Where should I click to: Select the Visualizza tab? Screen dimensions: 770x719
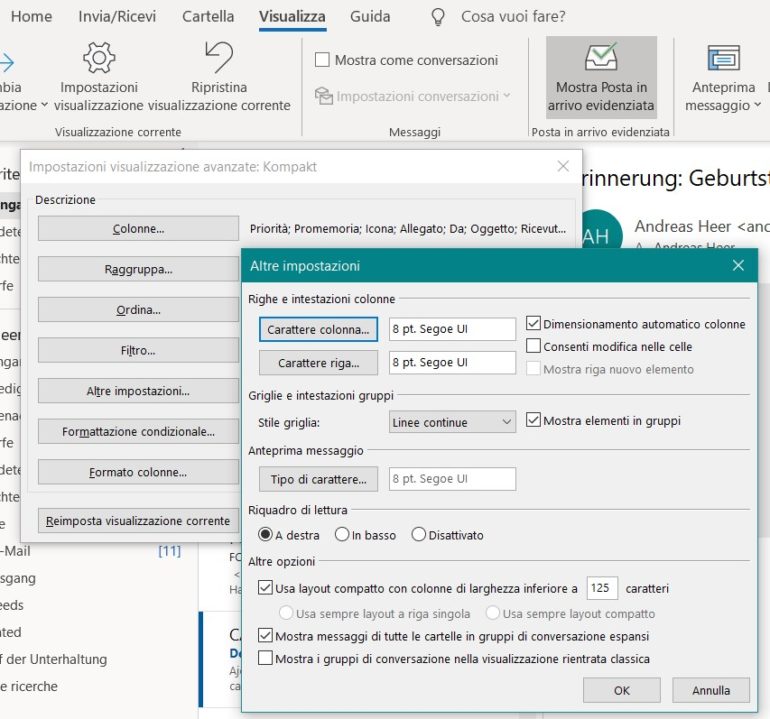coord(292,16)
